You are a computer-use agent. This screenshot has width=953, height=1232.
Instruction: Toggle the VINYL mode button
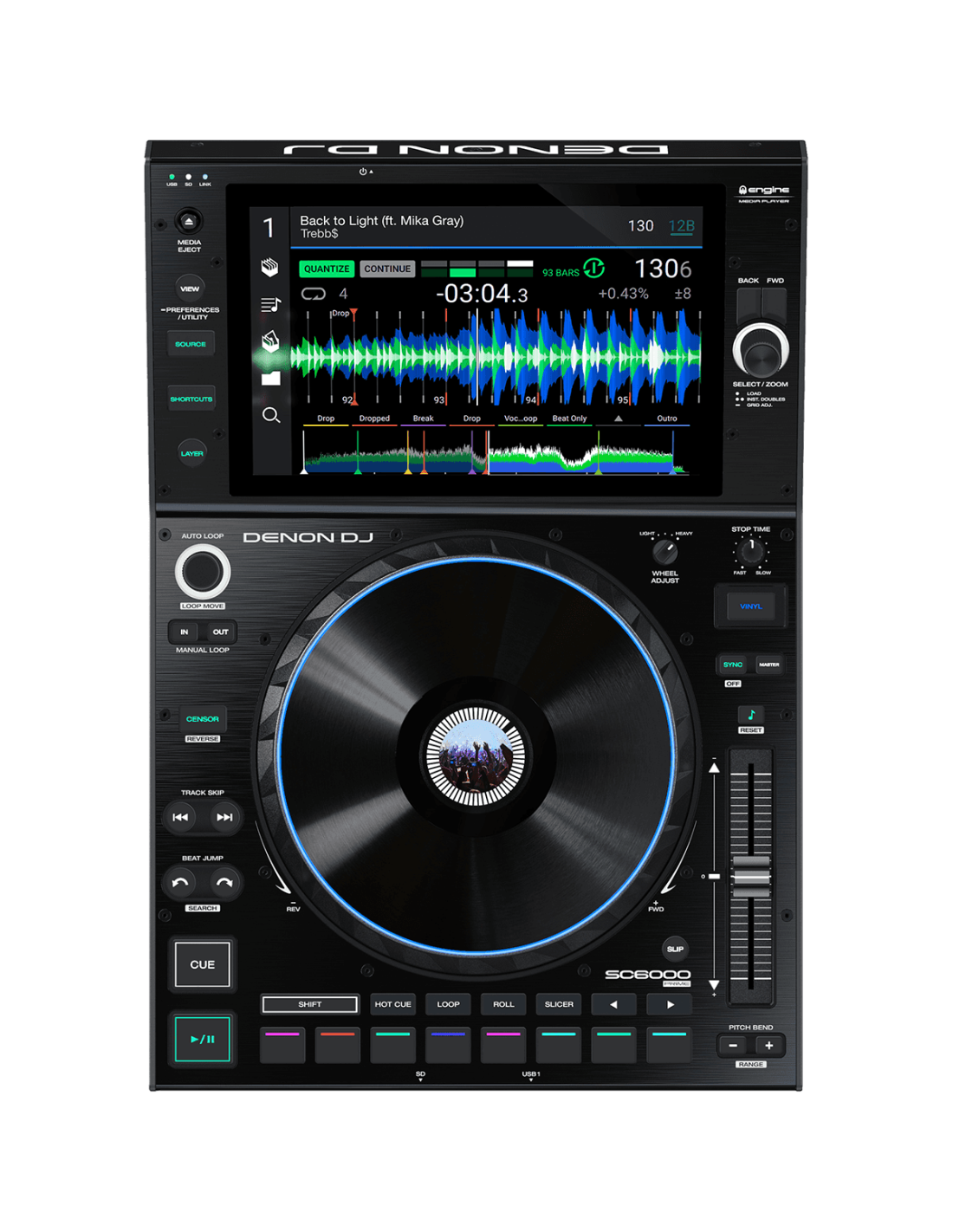tap(750, 606)
